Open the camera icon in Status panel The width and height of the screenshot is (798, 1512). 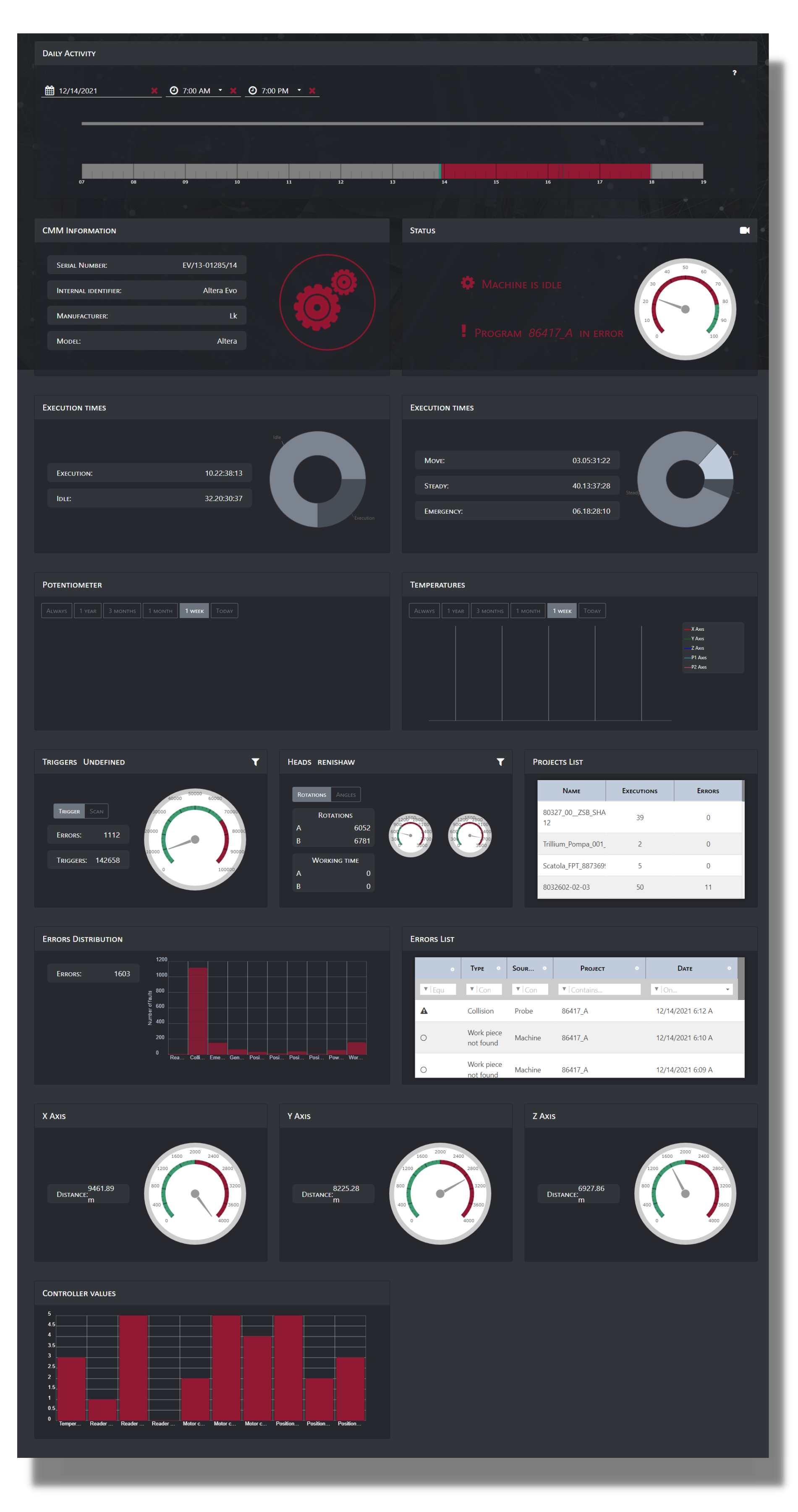[x=745, y=230]
